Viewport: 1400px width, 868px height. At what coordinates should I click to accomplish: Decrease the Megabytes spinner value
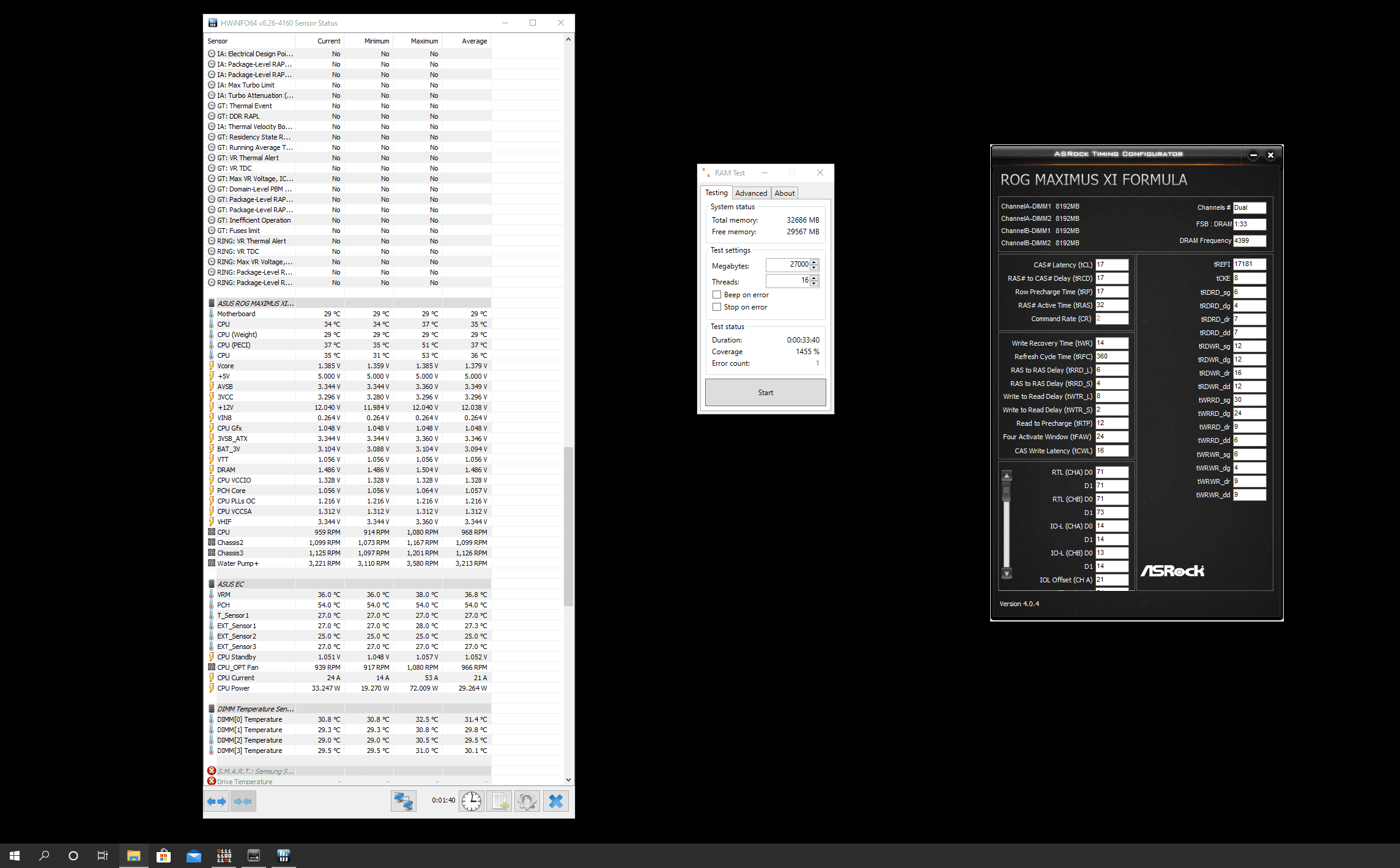[814, 268]
